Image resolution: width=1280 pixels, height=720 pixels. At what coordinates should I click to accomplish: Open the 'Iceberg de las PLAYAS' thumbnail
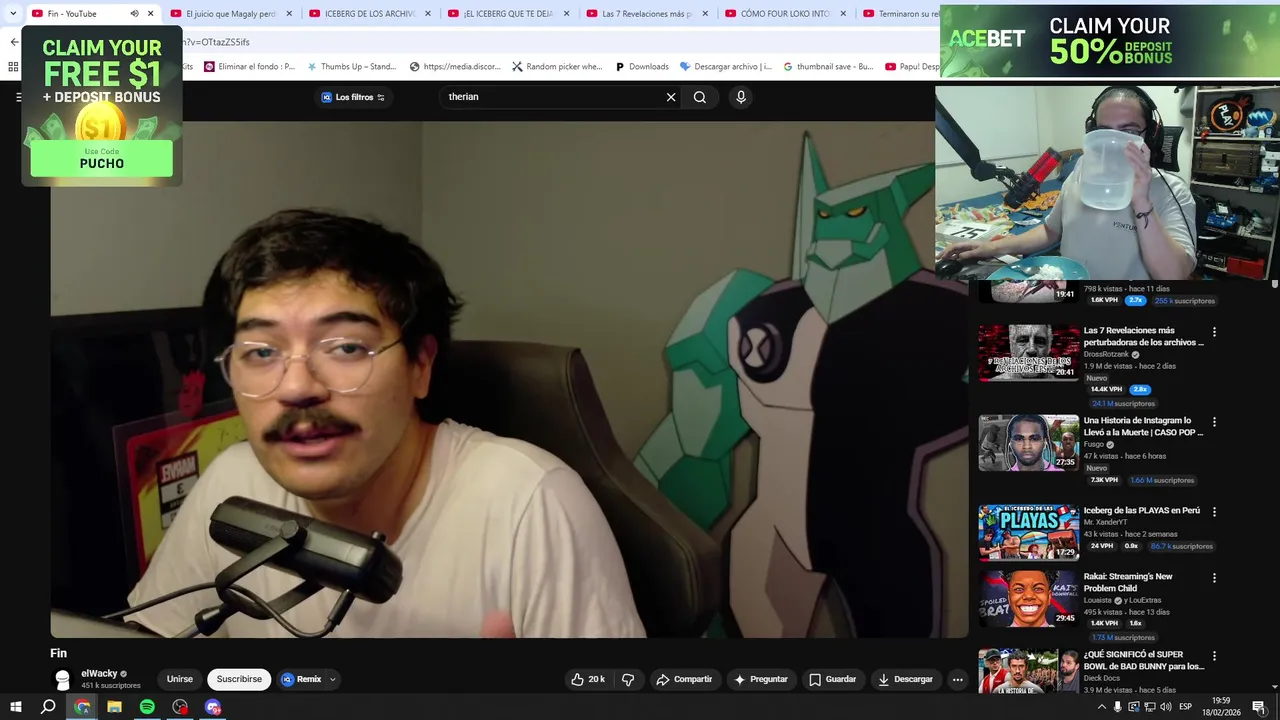pos(1028,532)
